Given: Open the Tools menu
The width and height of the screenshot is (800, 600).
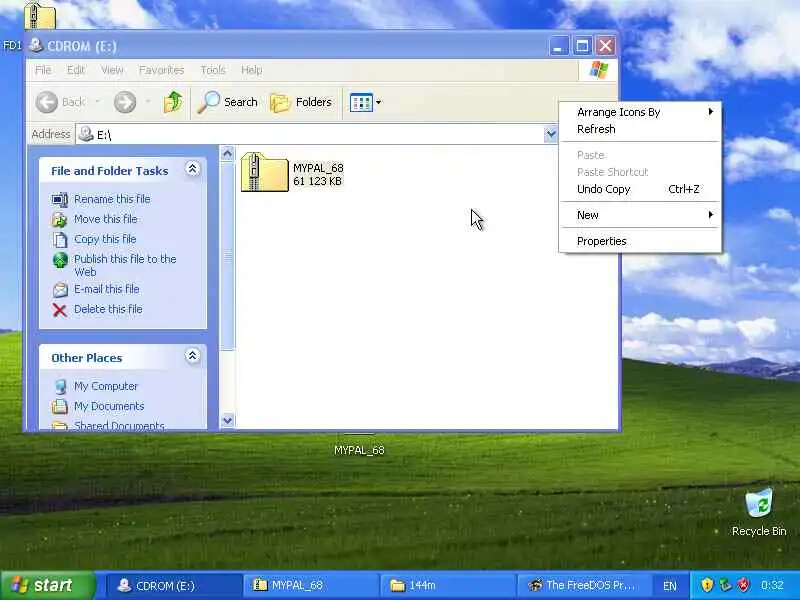Looking at the screenshot, I should pos(213,70).
